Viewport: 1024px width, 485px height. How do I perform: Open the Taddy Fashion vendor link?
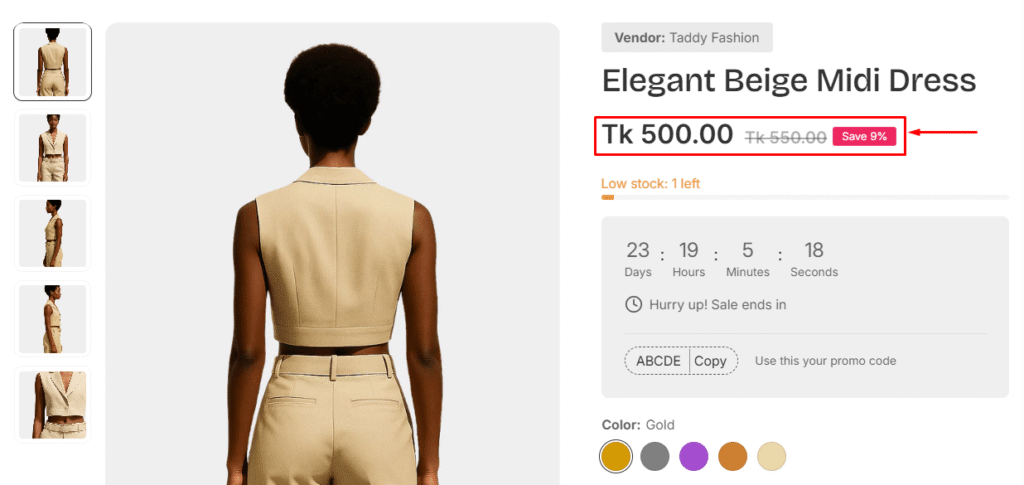point(714,38)
